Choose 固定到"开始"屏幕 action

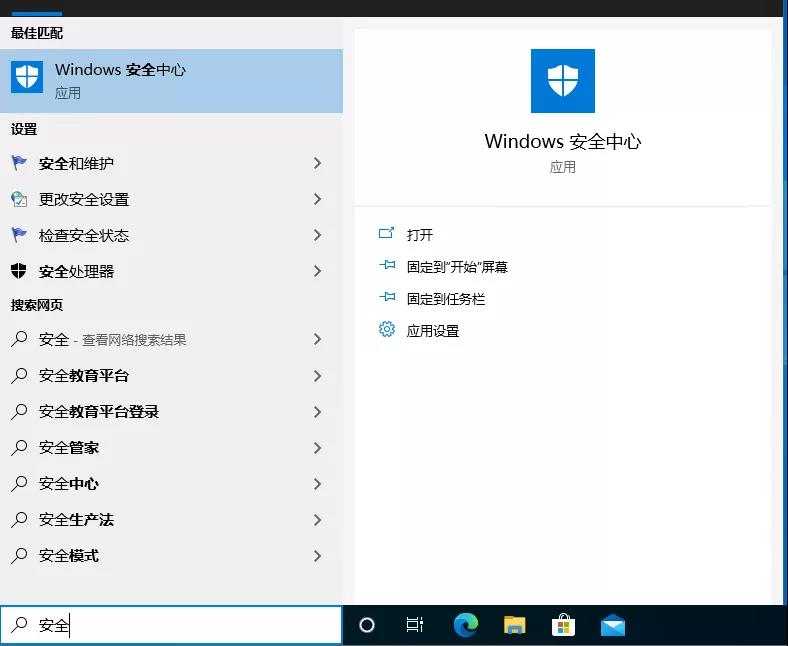click(457, 267)
